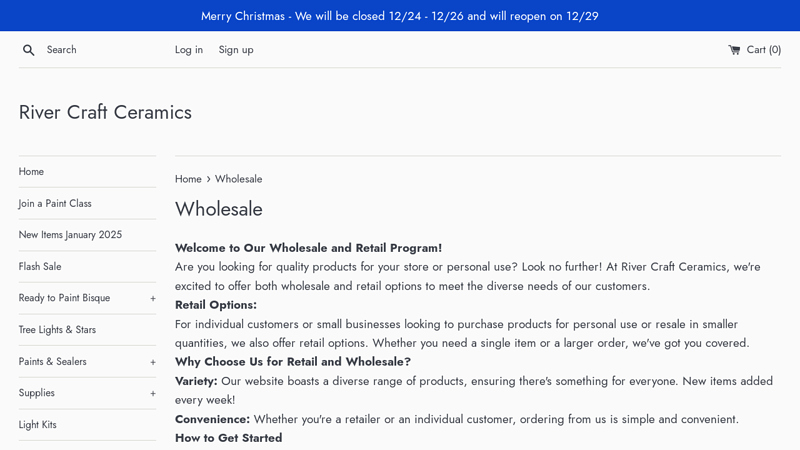Viewport: 800px width, 450px height.
Task: Open Light Kits category
Action: [38, 425]
